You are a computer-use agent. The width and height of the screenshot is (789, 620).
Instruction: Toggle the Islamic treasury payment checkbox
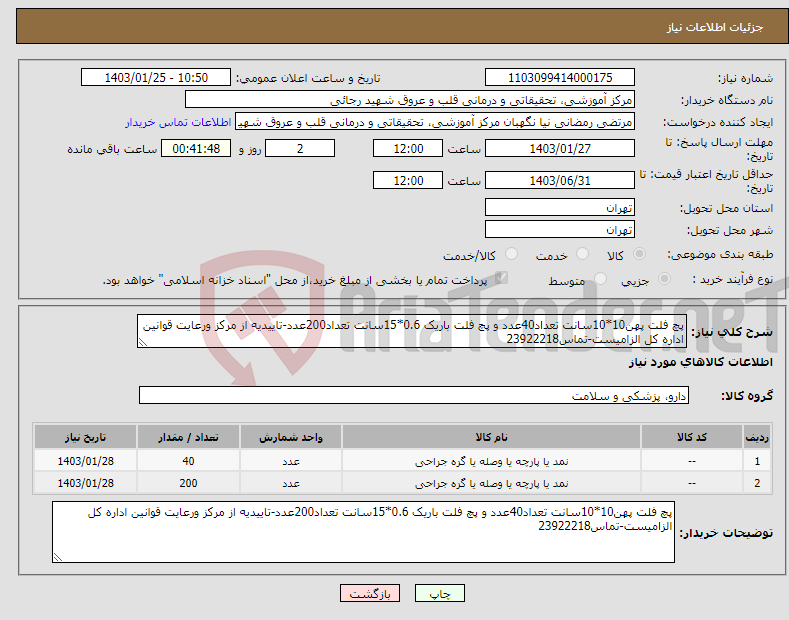tap(501, 278)
